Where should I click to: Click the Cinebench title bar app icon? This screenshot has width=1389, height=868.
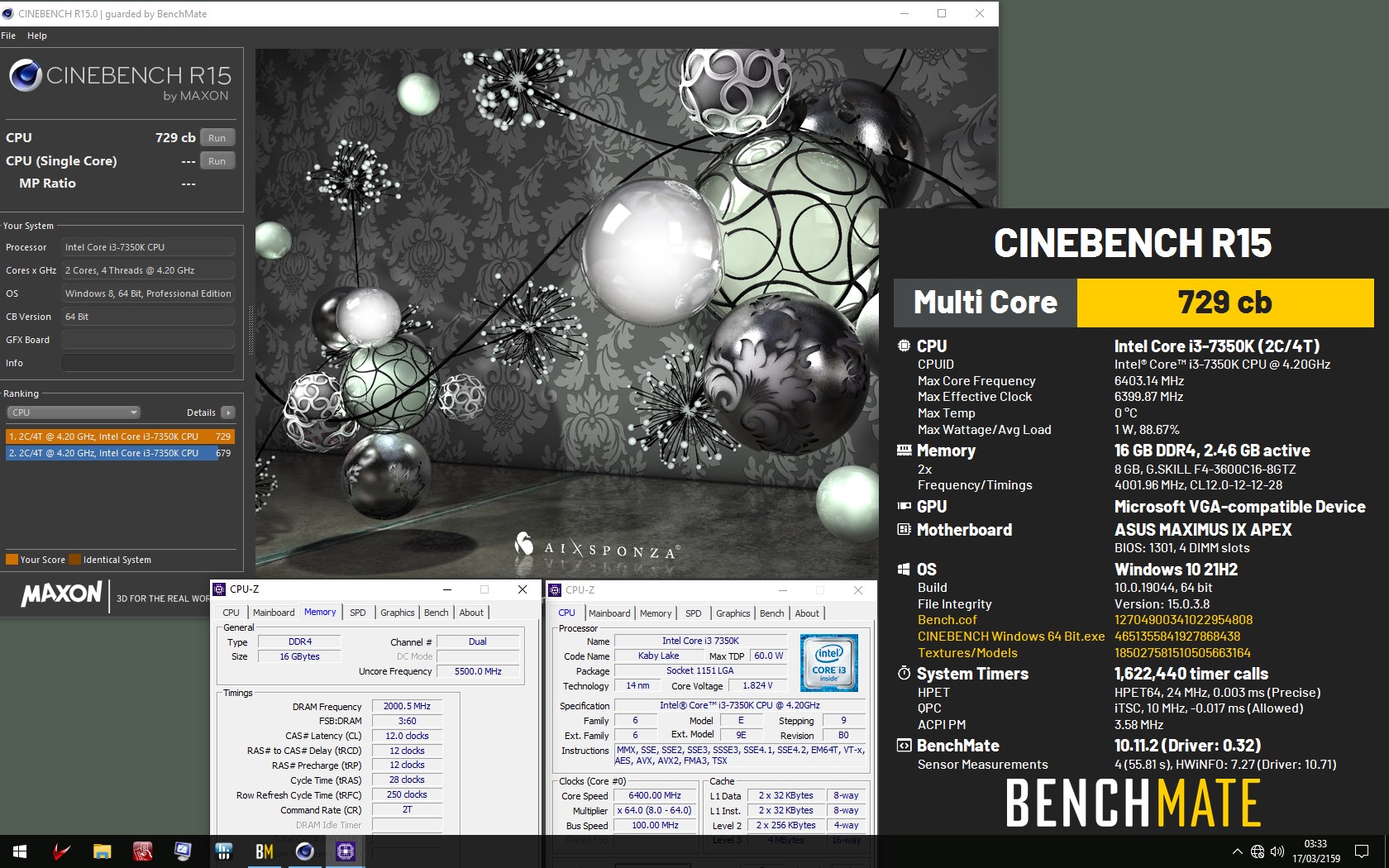coord(8,13)
